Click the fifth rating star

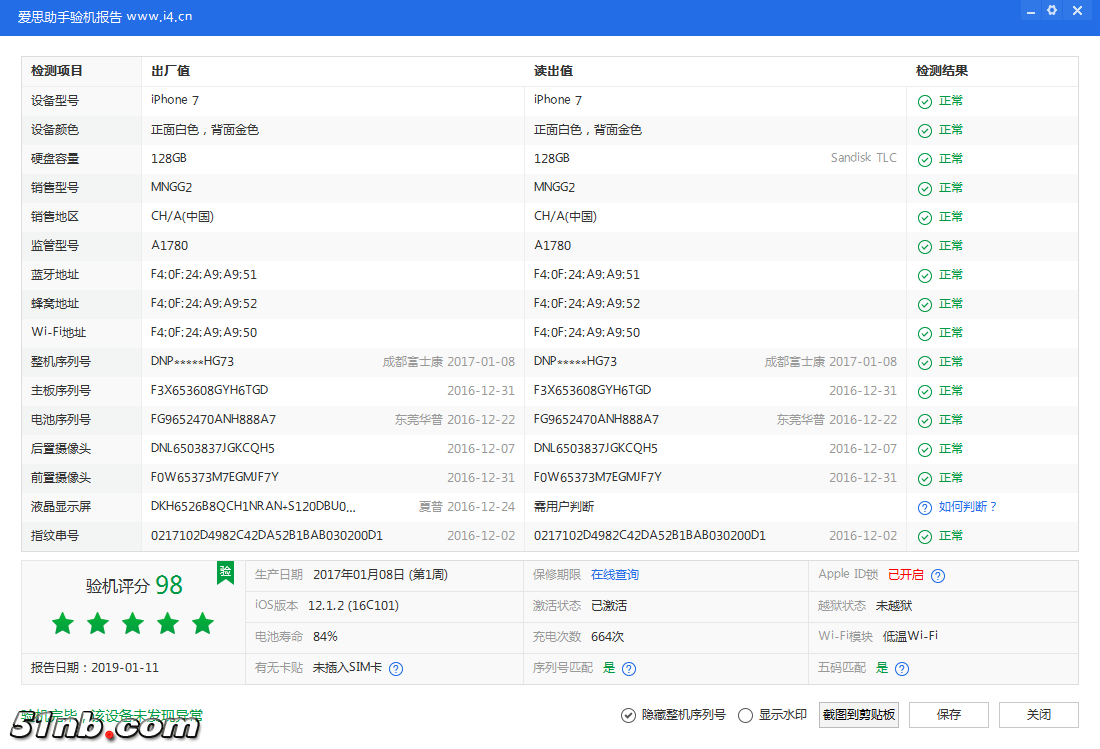click(203, 623)
